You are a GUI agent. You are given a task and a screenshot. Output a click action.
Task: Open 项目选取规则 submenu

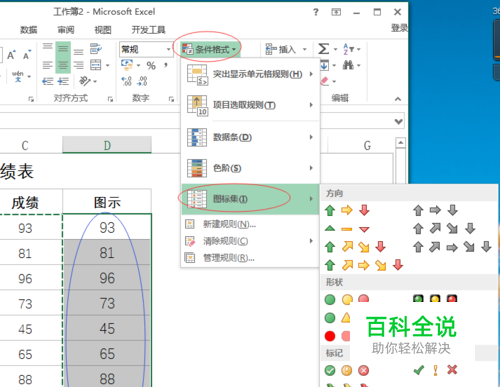pos(250,105)
